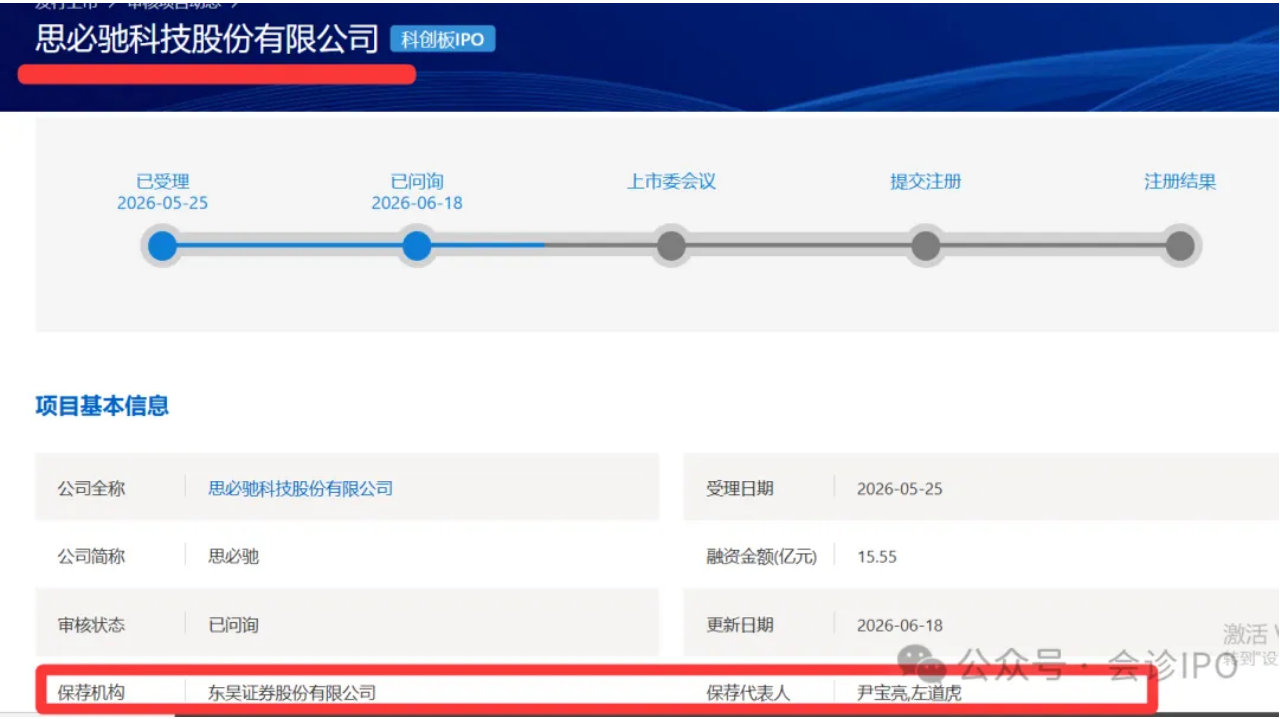Click the 15.55 financing amount value
This screenshot has height=719, width=1280.
[x=877, y=557]
